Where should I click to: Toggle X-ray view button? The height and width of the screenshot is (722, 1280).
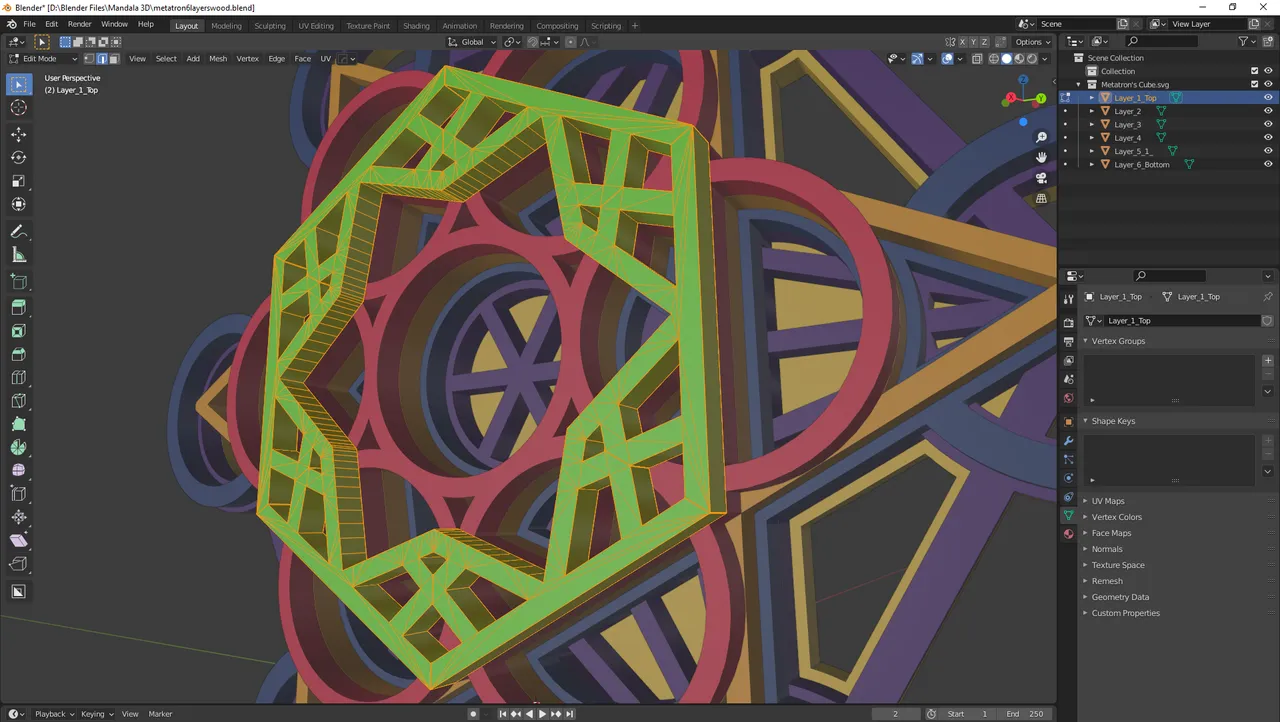(x=978, y=58)
